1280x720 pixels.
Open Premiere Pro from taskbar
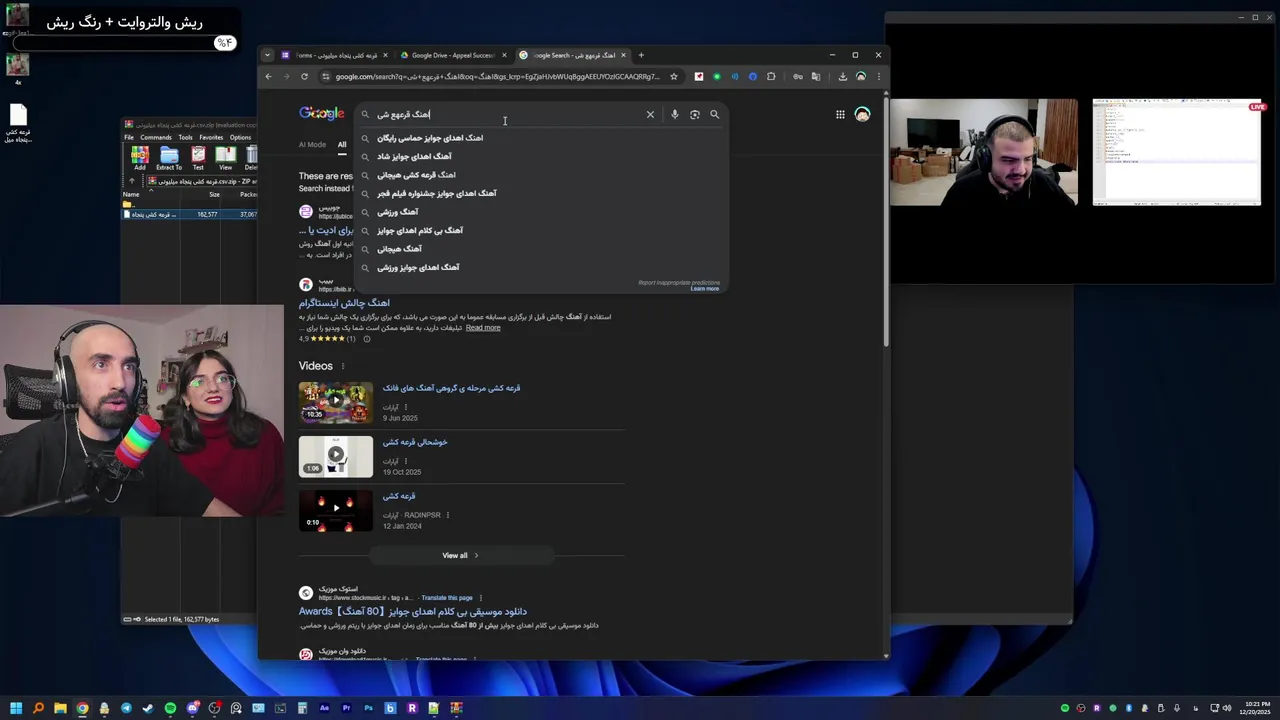tap(346, 708)
